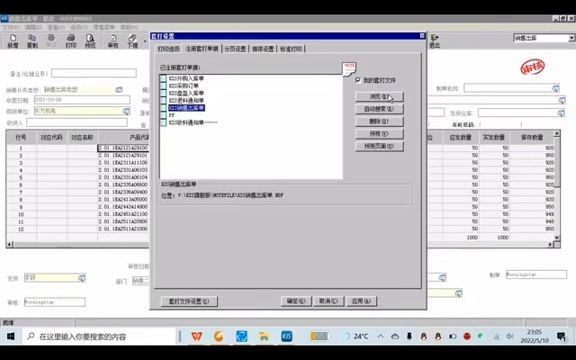Click the 复制 (Copy) toolbar icon
The width and height of the screenshot is (576, 360).
click(32, 41)
